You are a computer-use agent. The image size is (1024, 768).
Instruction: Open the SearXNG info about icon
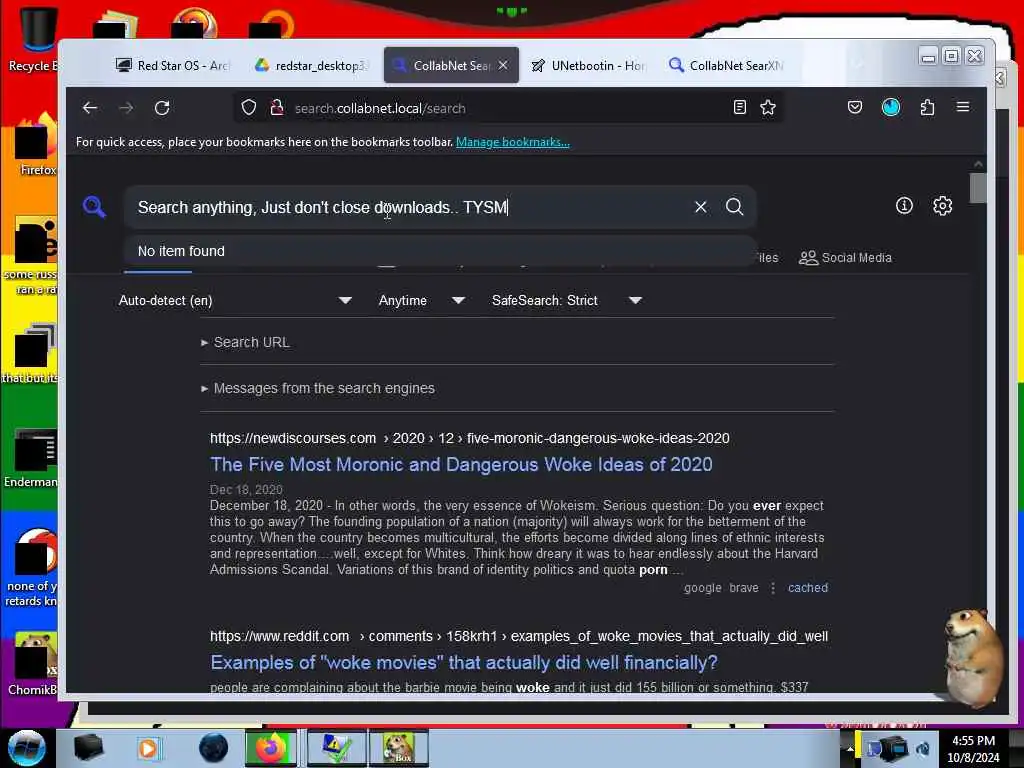(904, 206)
